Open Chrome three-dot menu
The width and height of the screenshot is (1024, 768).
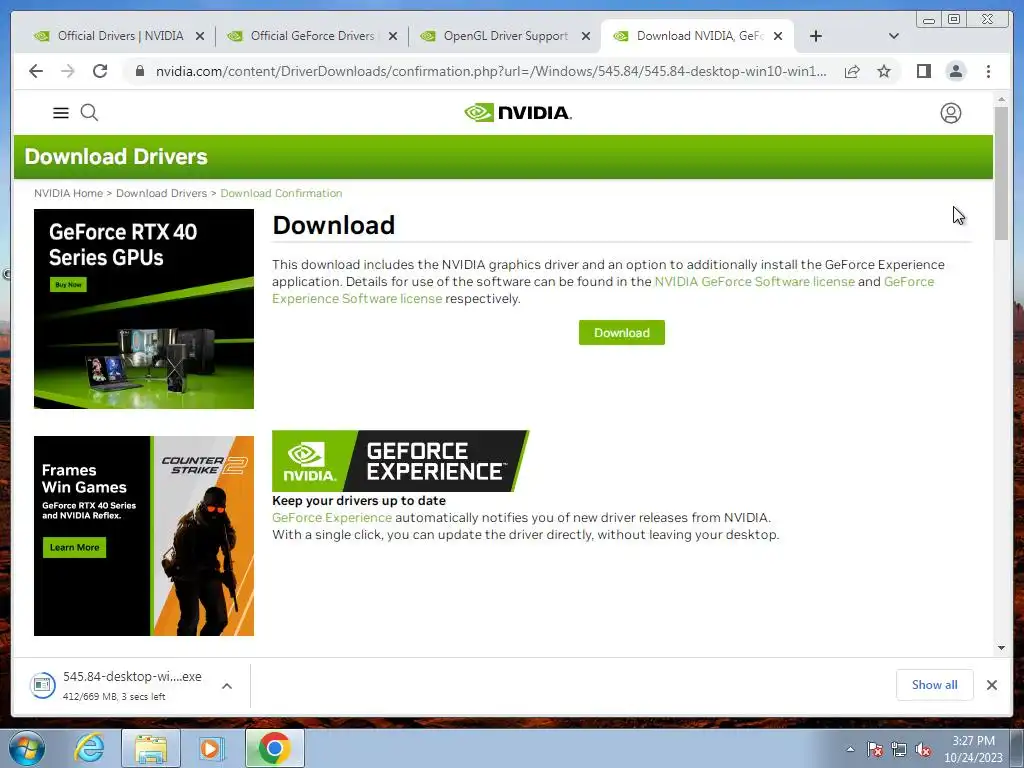click(x=988, y=71)
